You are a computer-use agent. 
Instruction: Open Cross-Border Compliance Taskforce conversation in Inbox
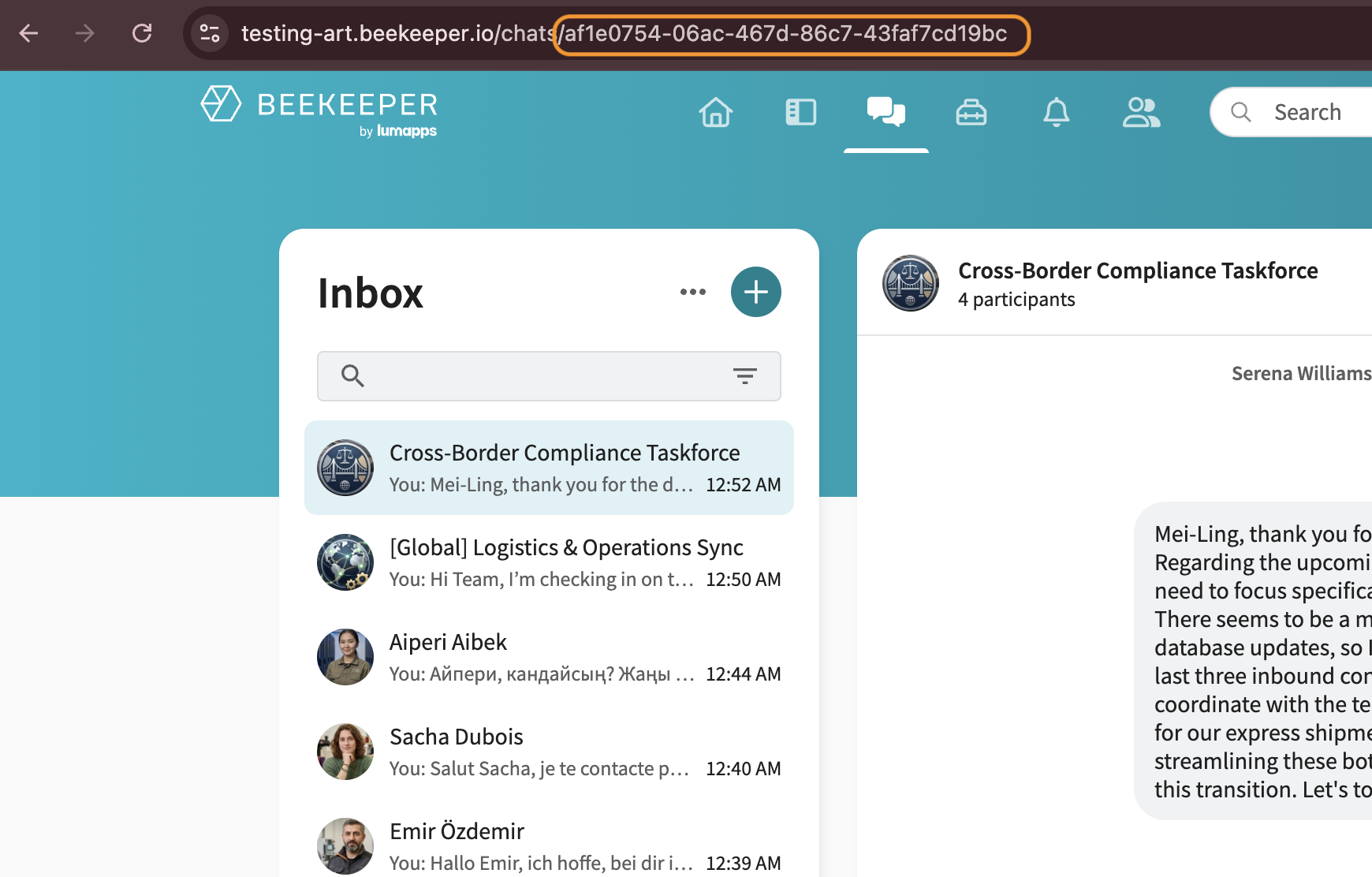(x=549, y=468)
